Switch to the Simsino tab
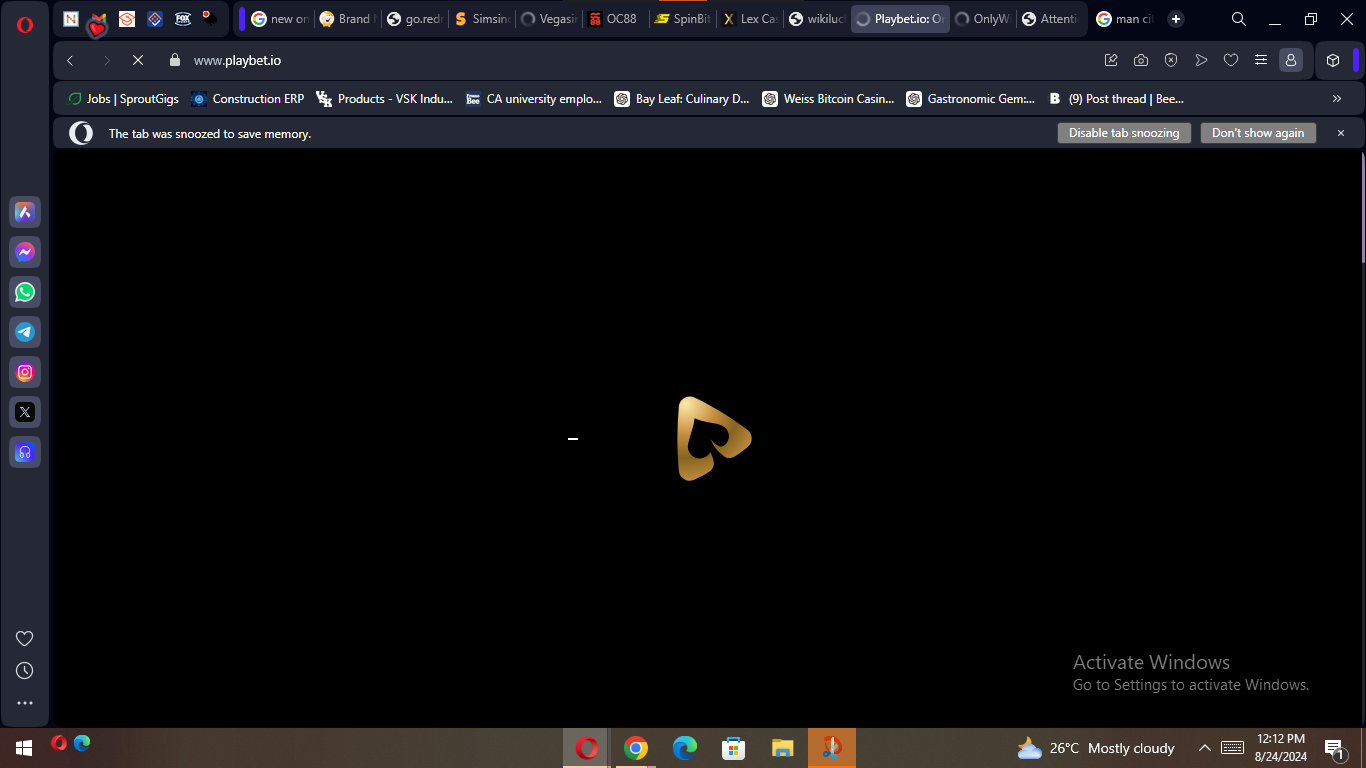Viewport: 1366px width, 768px height. coord(482,19)
